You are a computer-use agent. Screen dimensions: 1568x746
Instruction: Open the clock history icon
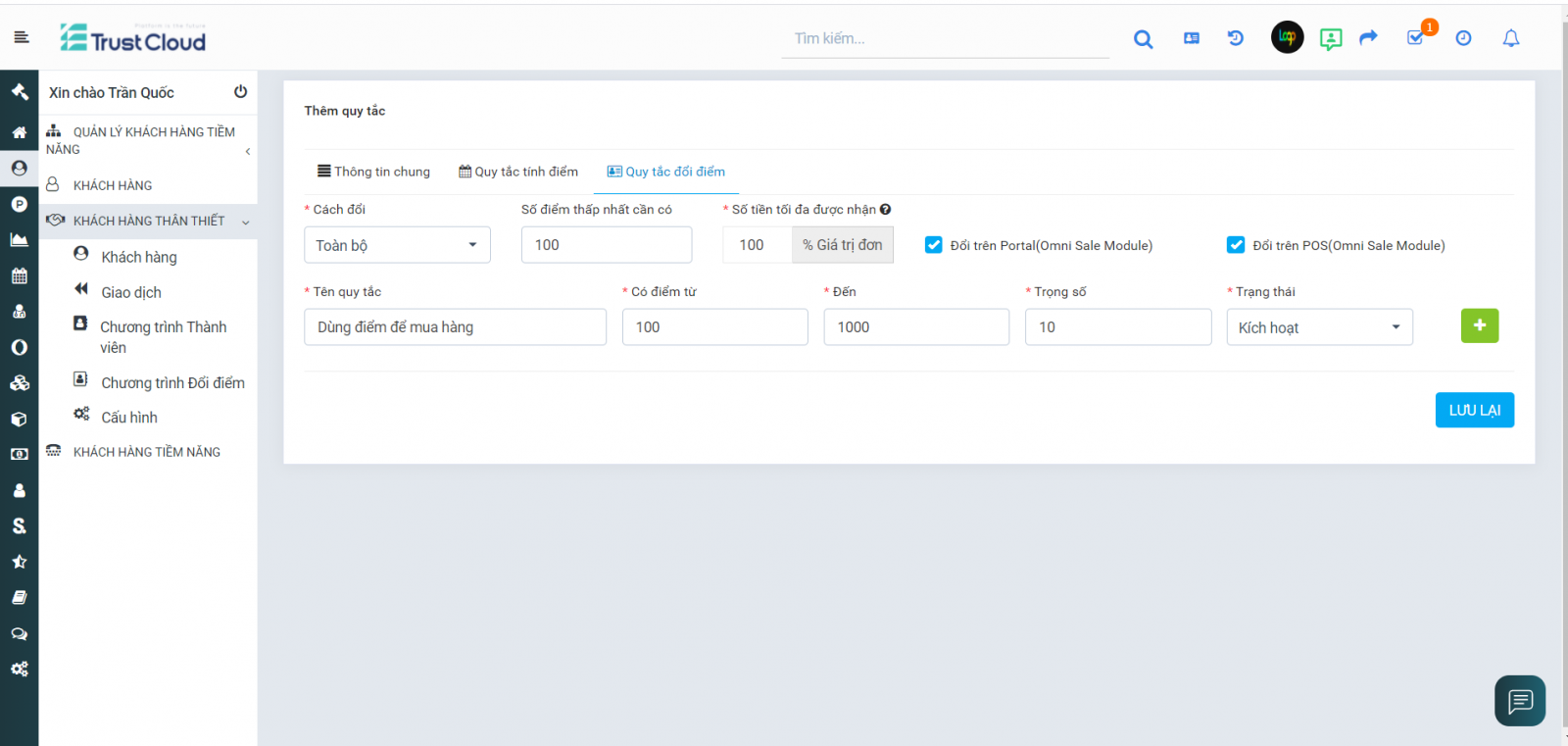pyautogui.click(x=1463, y=38)
